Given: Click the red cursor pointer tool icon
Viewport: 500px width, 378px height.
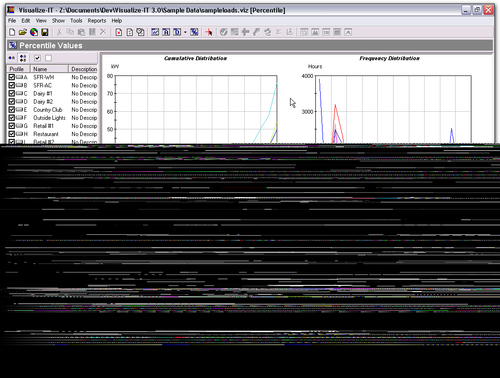Looking at the screenshot, I should 209,32.
